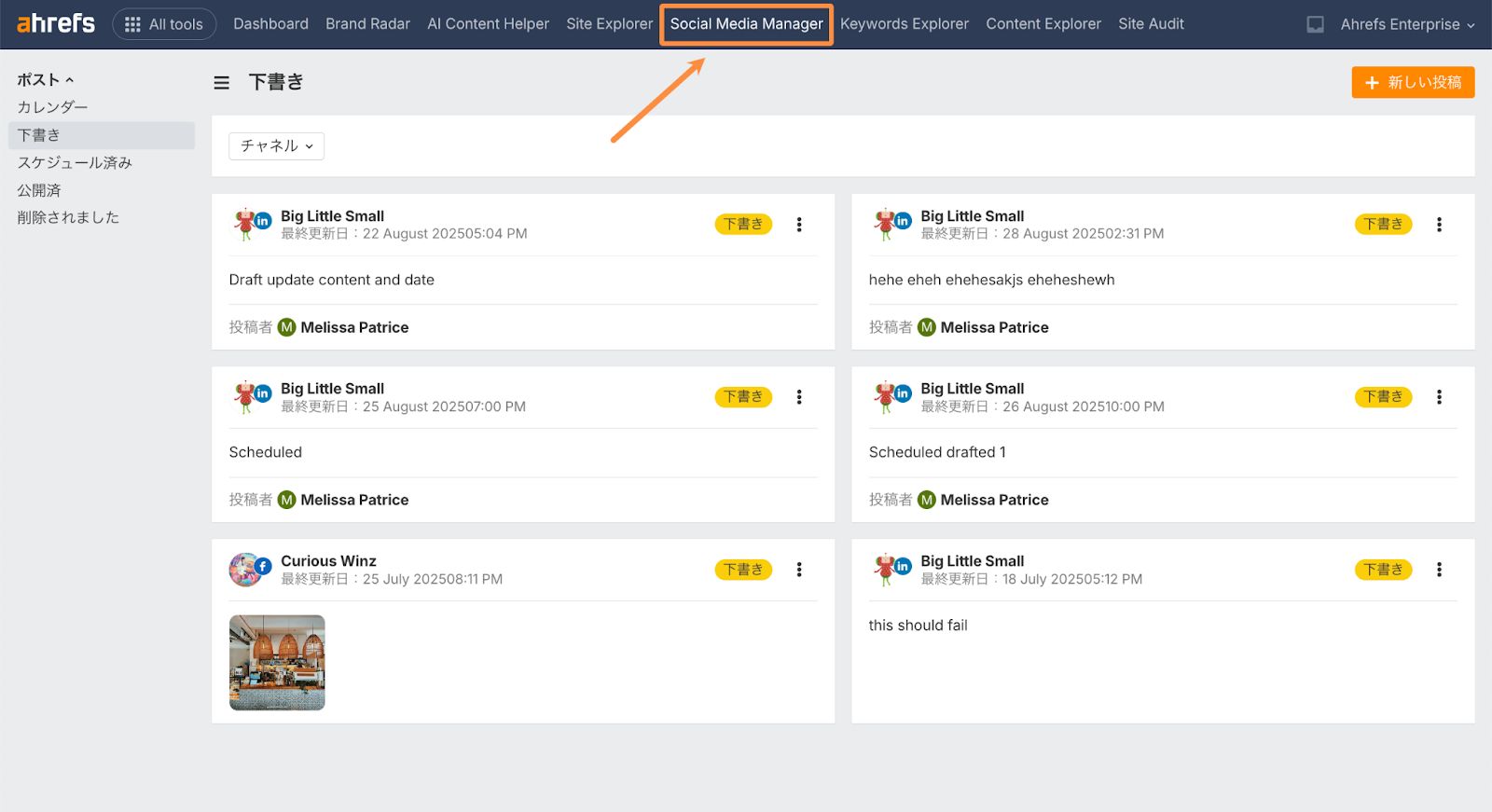Click 下書き badge on Curious Winz post

743,570
